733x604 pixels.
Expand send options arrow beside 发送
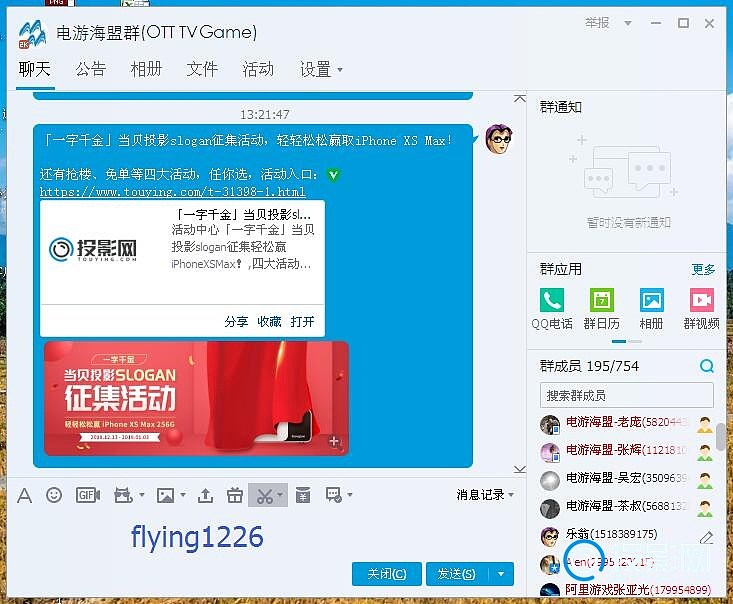tap(501, 574)
